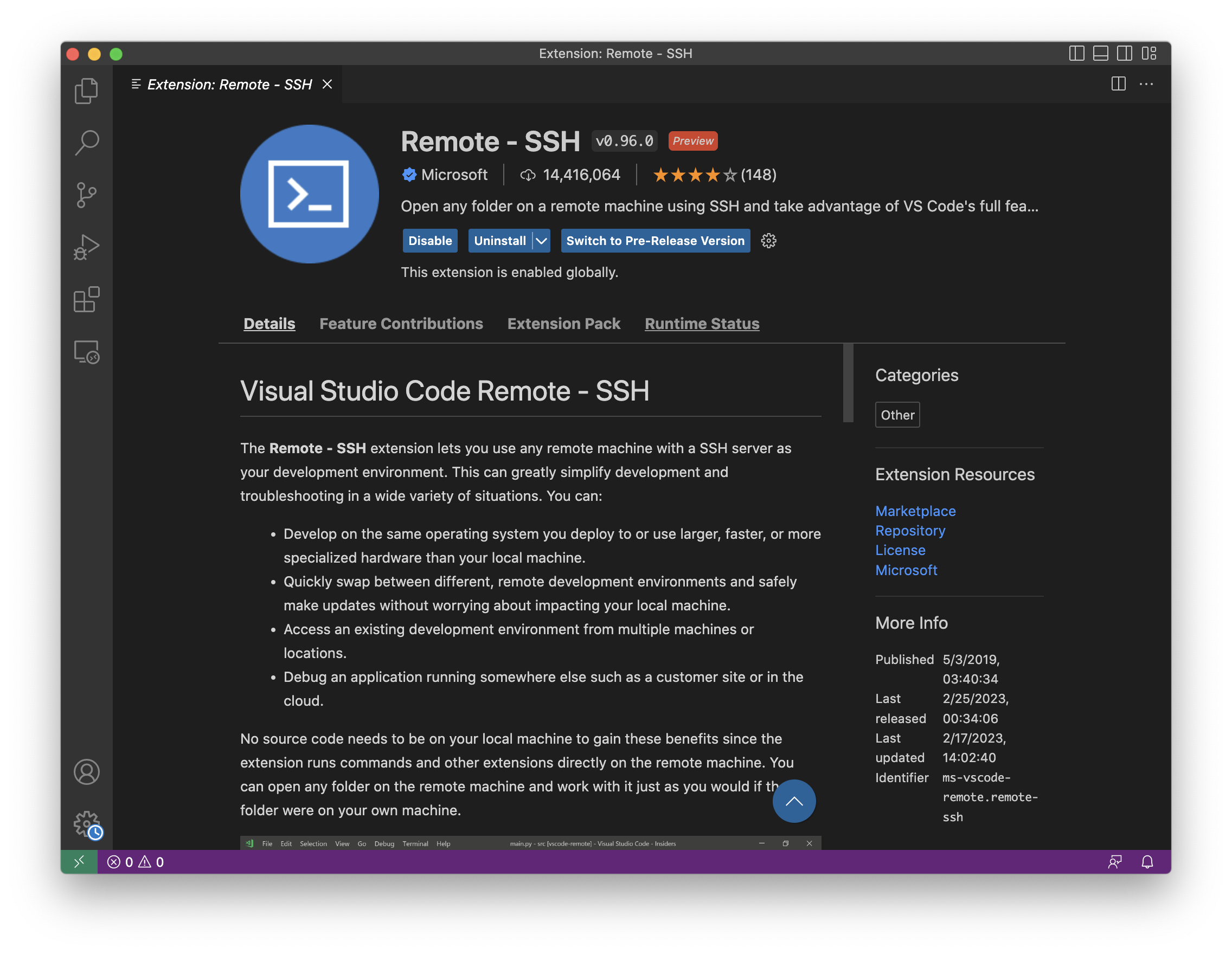Image resolution: width=1232 pixels, height=954 pixels.
Task: Click the green remote window indicator
Action: coord(79,861)
